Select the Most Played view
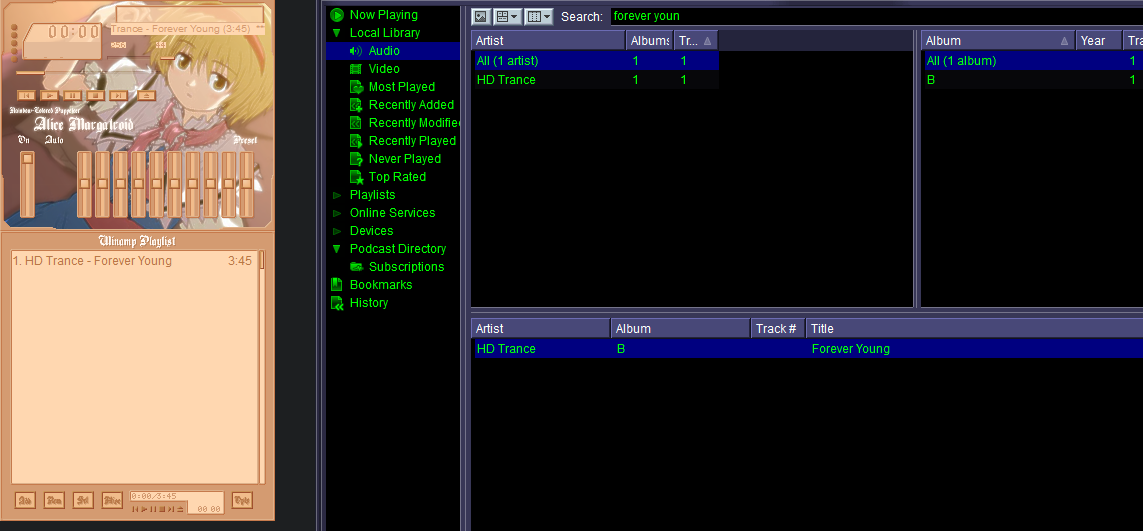 402,87
